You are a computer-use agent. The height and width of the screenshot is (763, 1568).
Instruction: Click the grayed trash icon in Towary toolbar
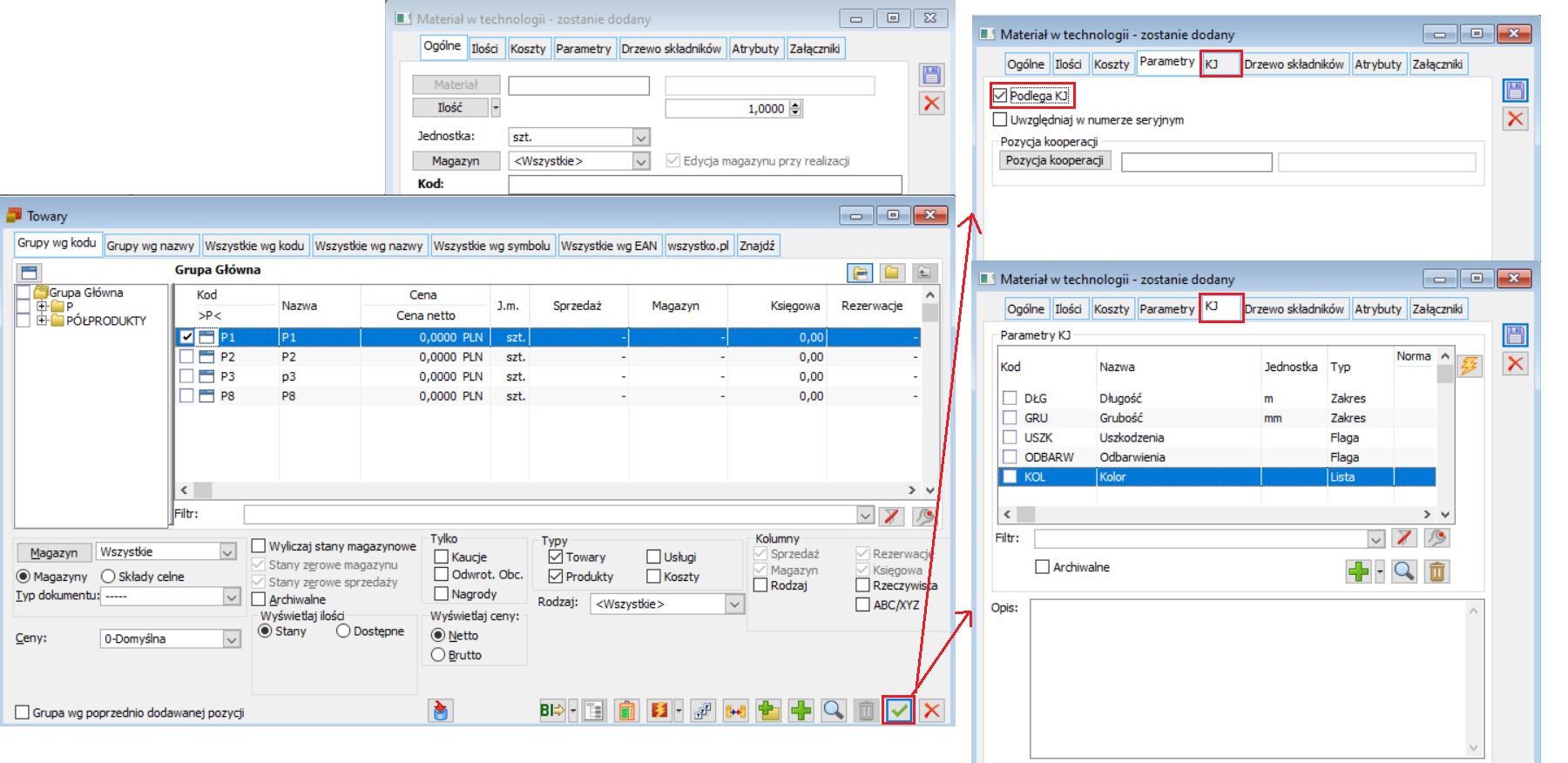tap(866, 711)
